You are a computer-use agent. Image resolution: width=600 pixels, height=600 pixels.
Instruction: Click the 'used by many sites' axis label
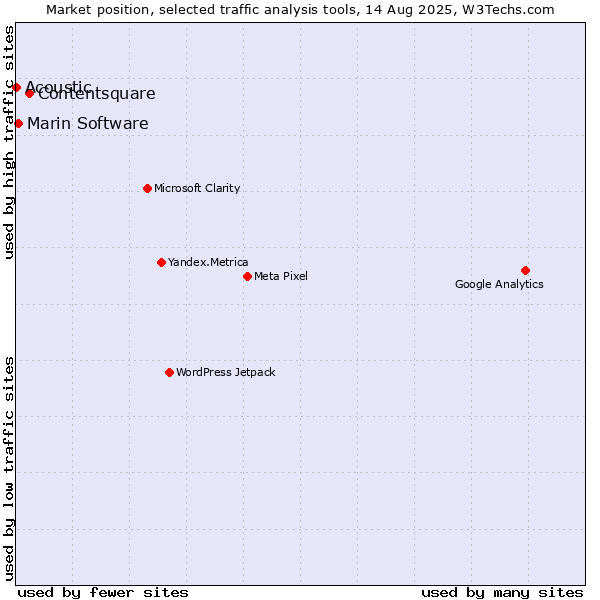[502, 593]
